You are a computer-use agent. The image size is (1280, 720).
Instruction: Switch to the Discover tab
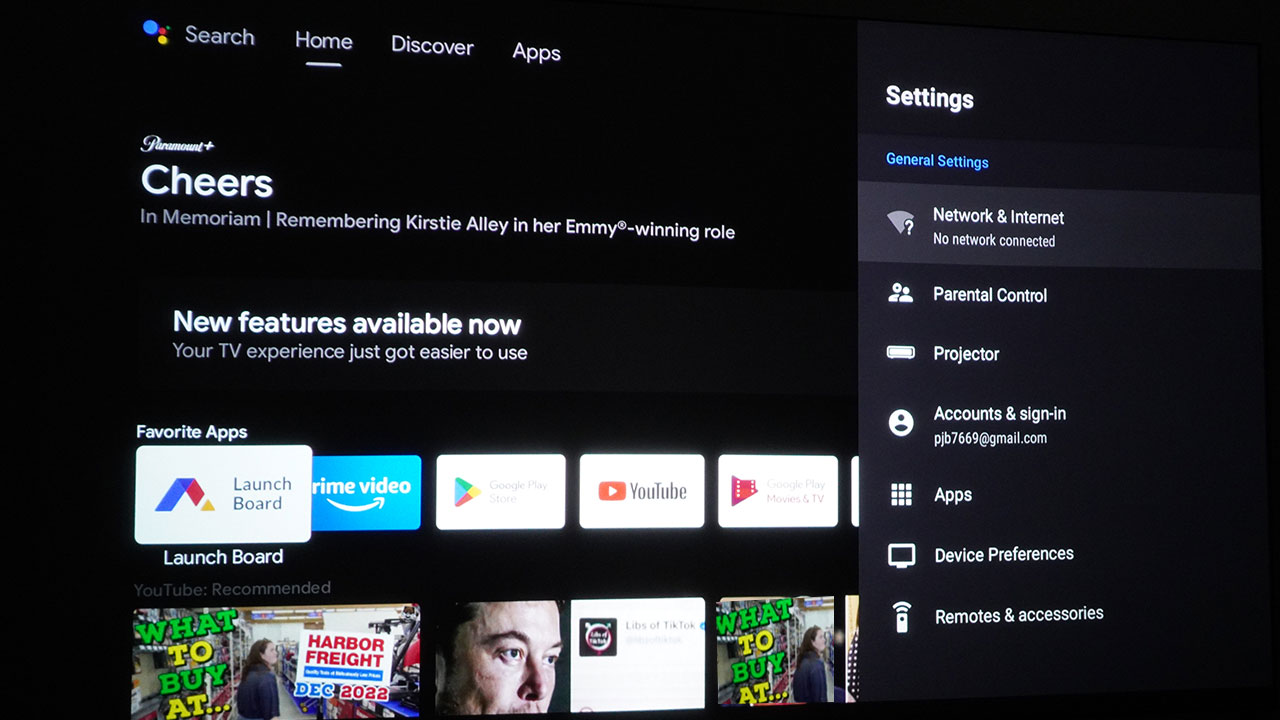click(432, 46)
